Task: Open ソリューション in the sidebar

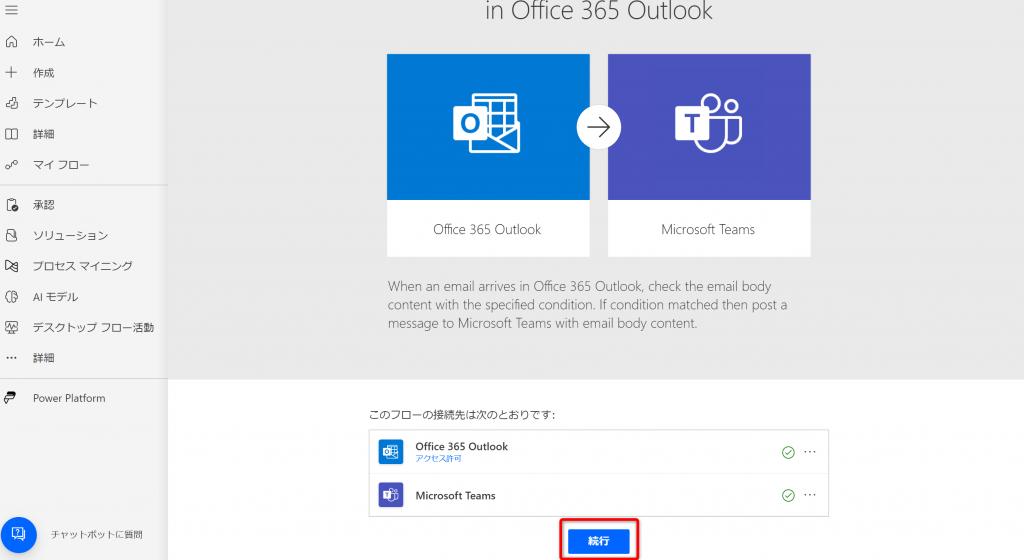Action: pyautogui.click(x=71, y=235)
